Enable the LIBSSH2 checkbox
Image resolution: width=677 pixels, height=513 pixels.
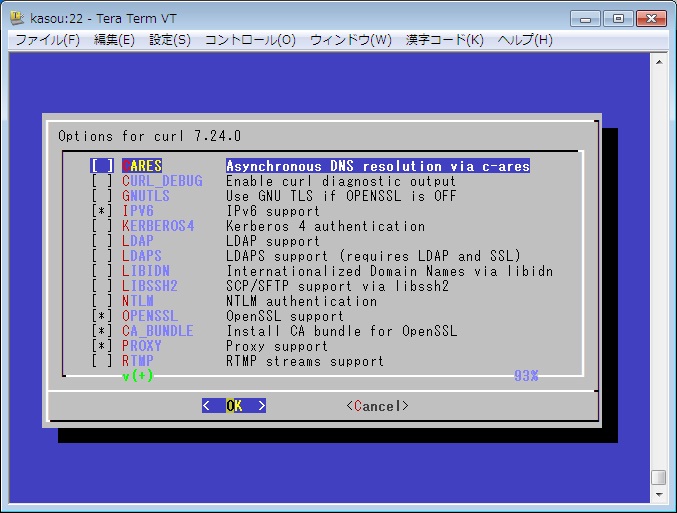(102, 286)
